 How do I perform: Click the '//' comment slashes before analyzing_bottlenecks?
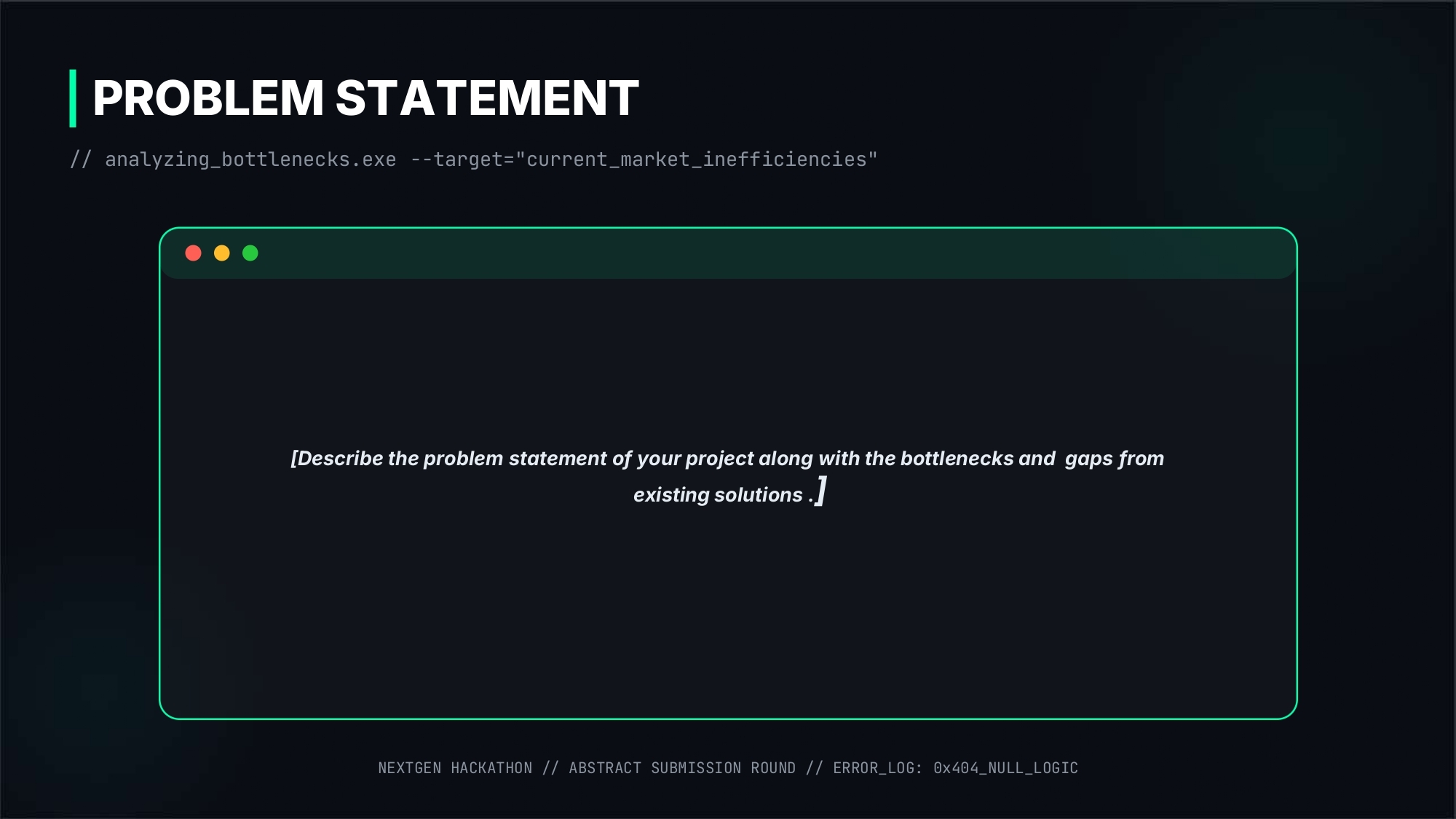[x=80, y=159]
